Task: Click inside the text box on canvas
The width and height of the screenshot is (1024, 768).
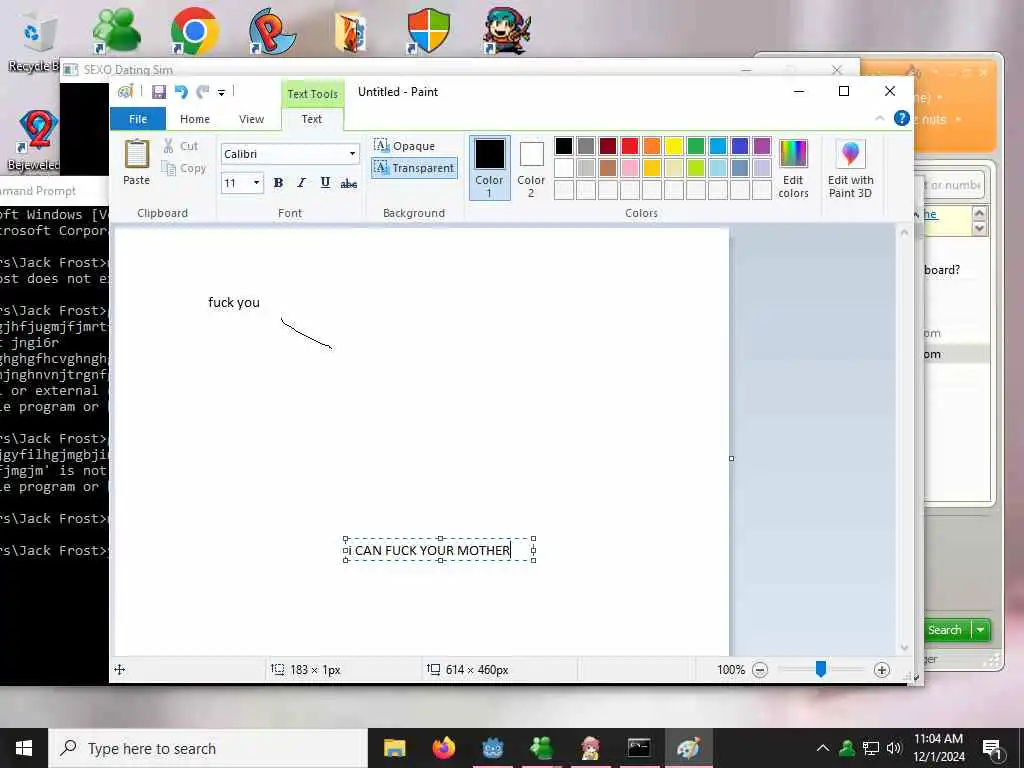Action: click(440, 550)
